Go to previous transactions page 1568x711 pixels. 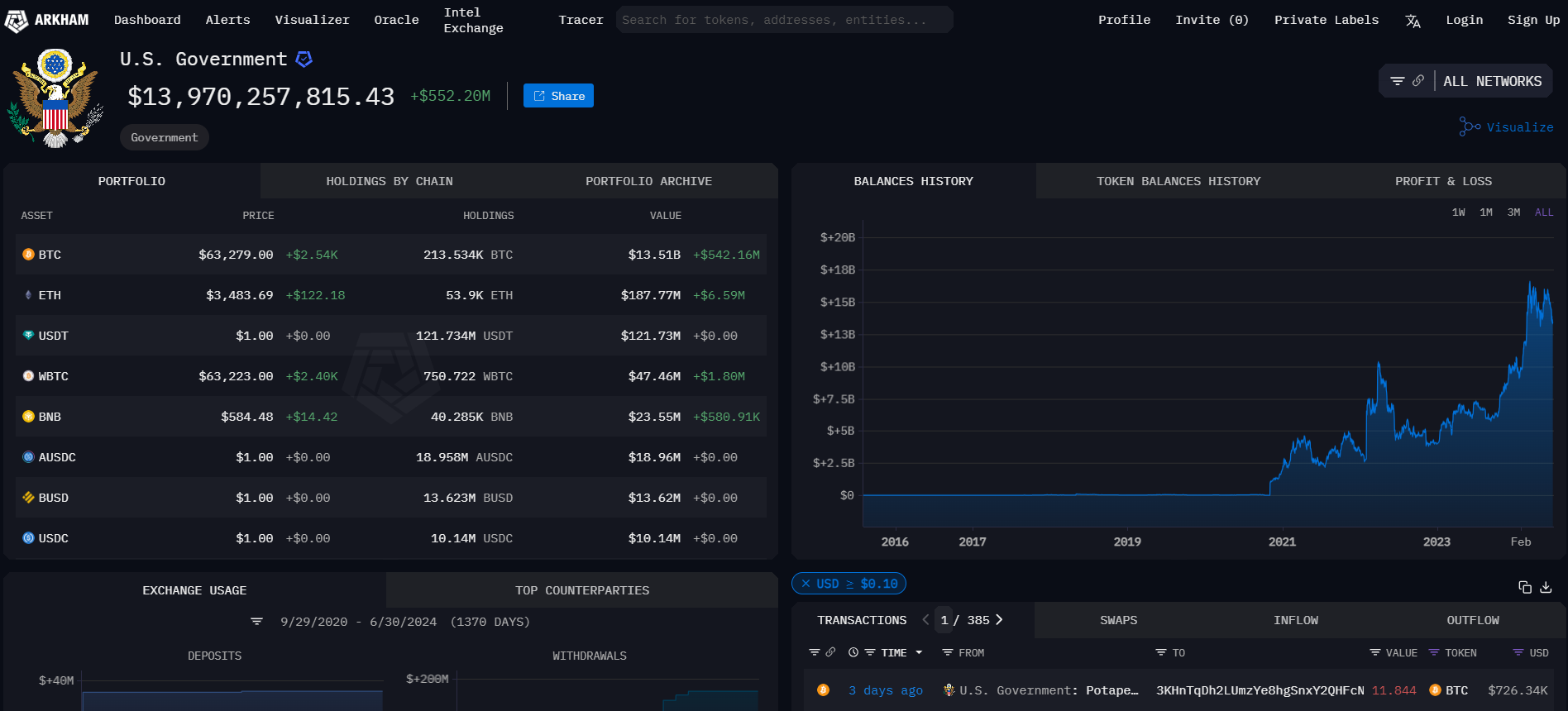[x=925, y=620]
